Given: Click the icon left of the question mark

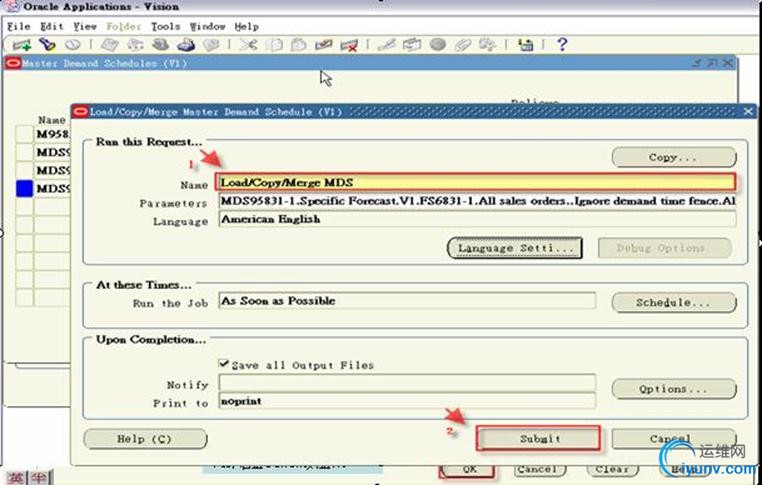Looking at the screenshot, I should coord(525,45).
